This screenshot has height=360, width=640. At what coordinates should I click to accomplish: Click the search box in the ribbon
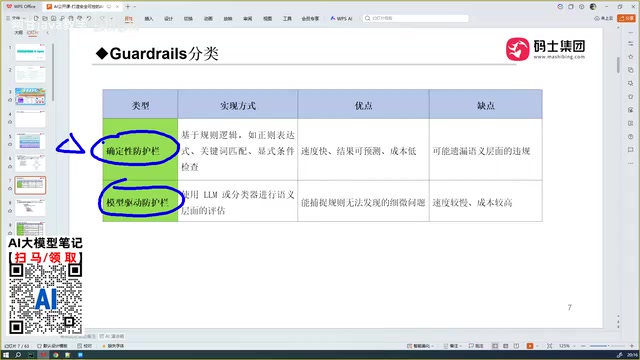click(416, 18)
